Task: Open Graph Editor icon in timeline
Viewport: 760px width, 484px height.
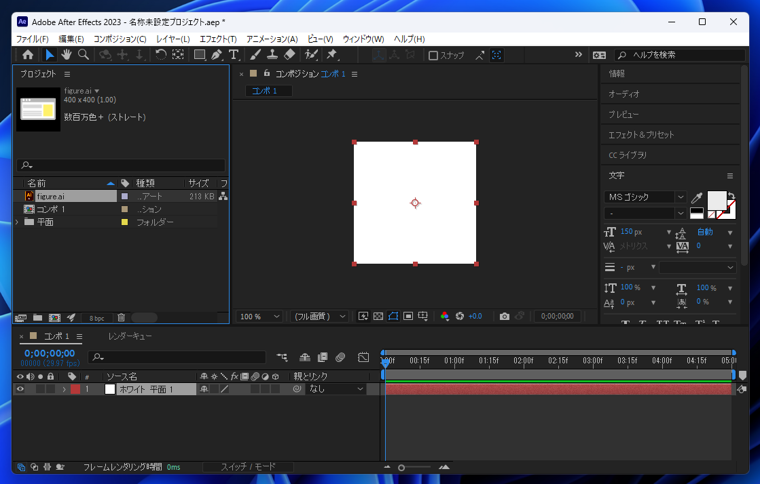Action: tap(364, 358)
